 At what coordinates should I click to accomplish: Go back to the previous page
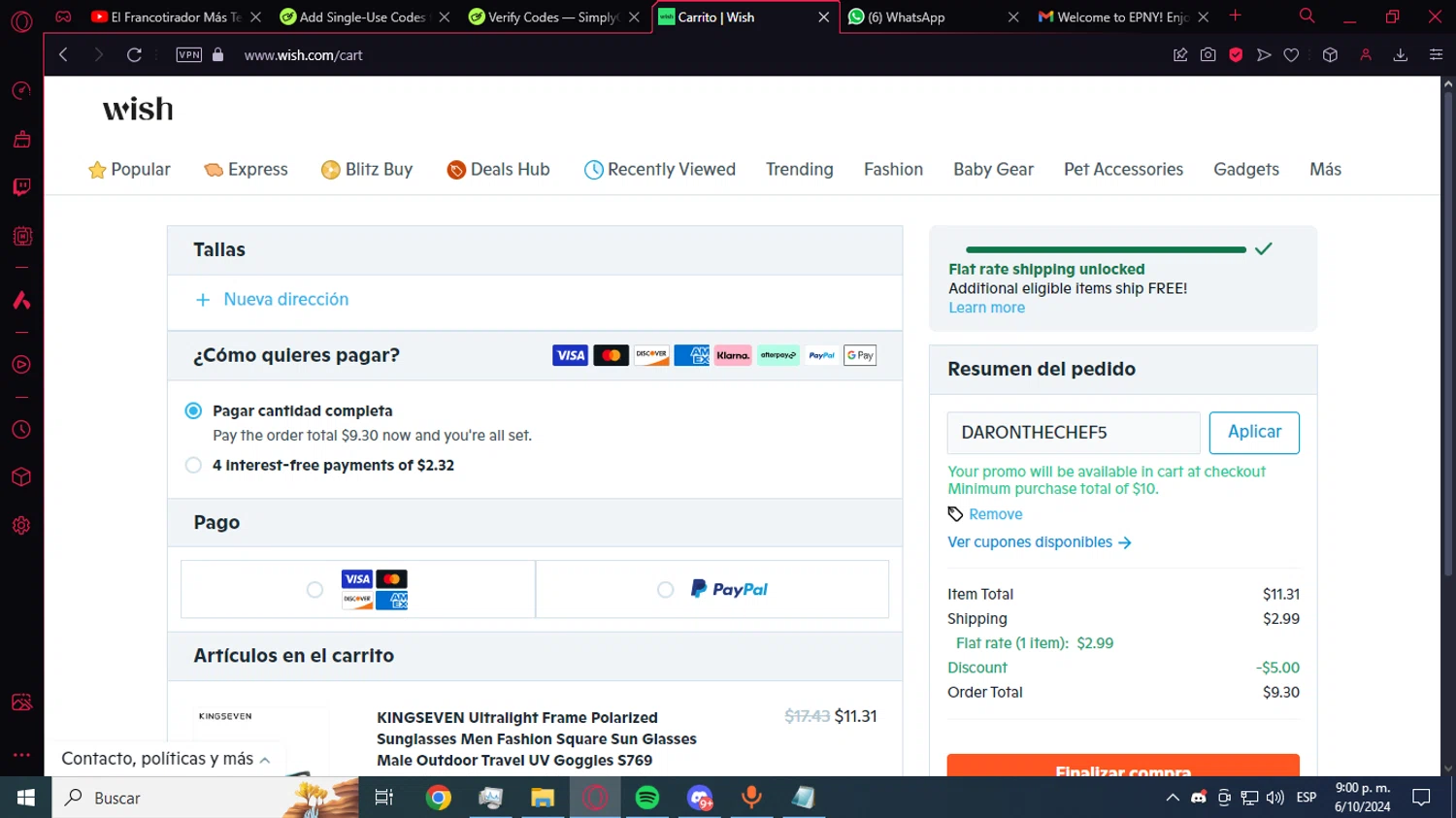pos(64,55)
